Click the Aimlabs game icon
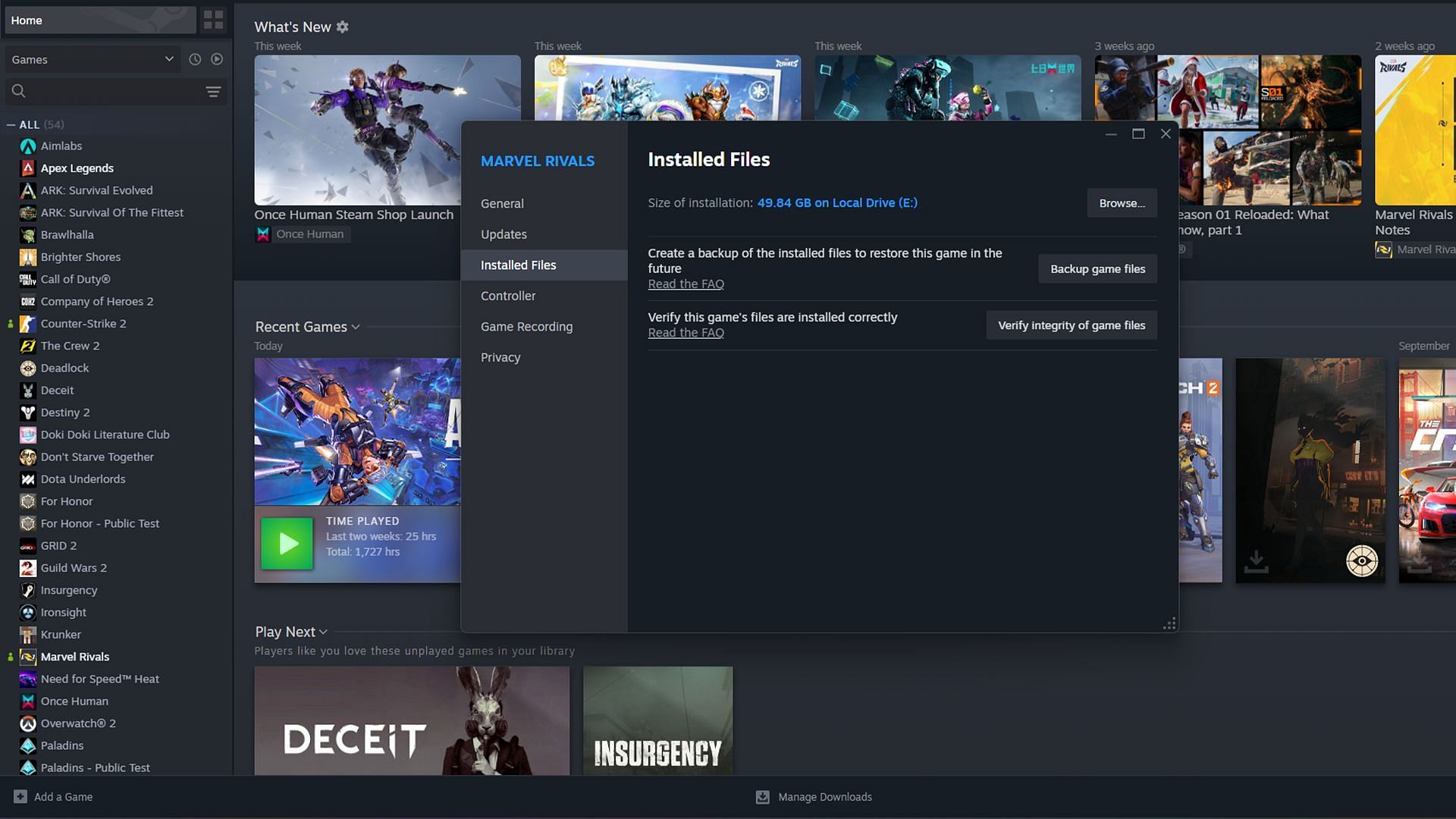Screen dimensions: 1456x819 [x=28, y=146]
